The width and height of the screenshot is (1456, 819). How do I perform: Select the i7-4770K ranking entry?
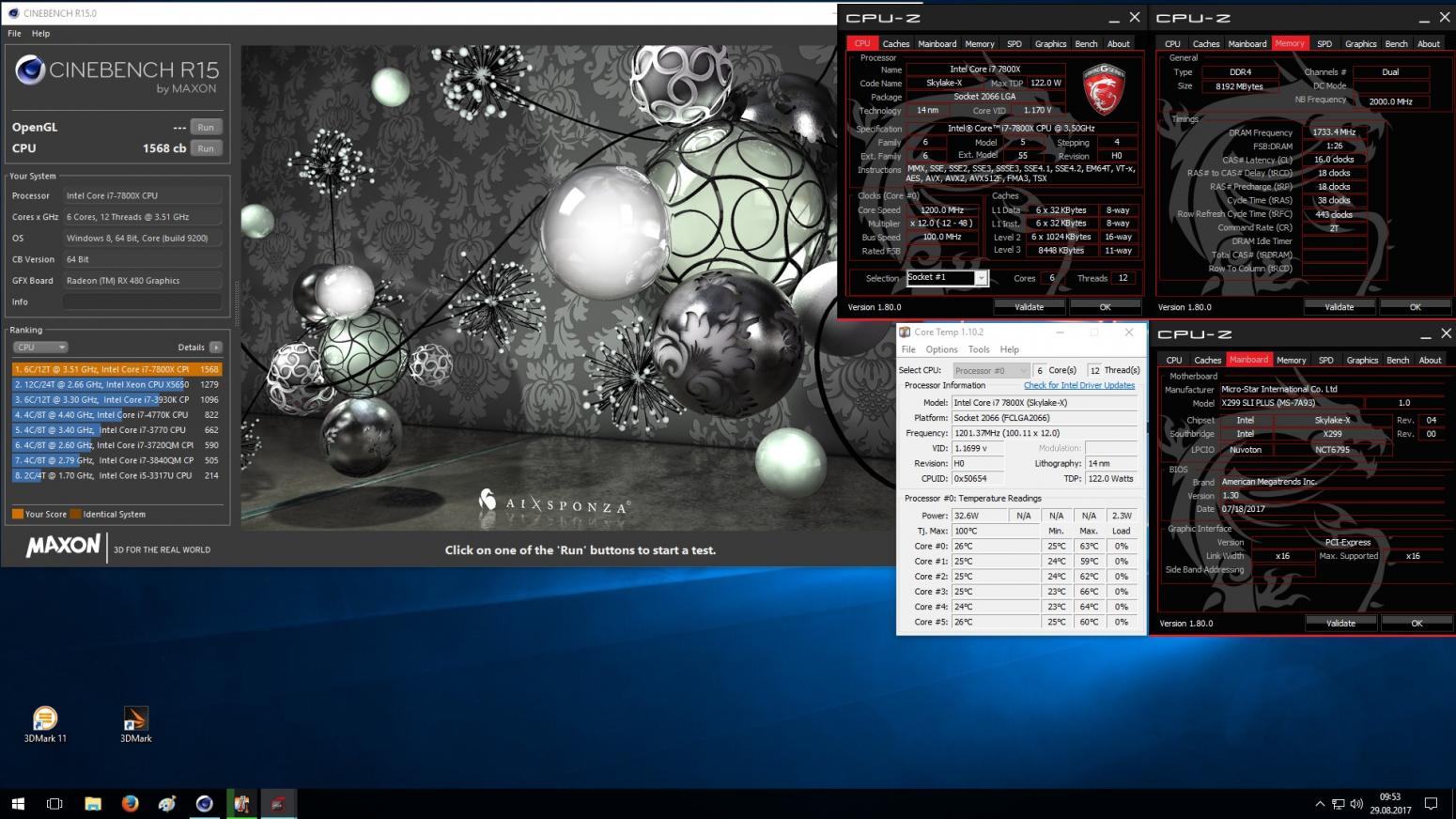click(x=116, y=414)
